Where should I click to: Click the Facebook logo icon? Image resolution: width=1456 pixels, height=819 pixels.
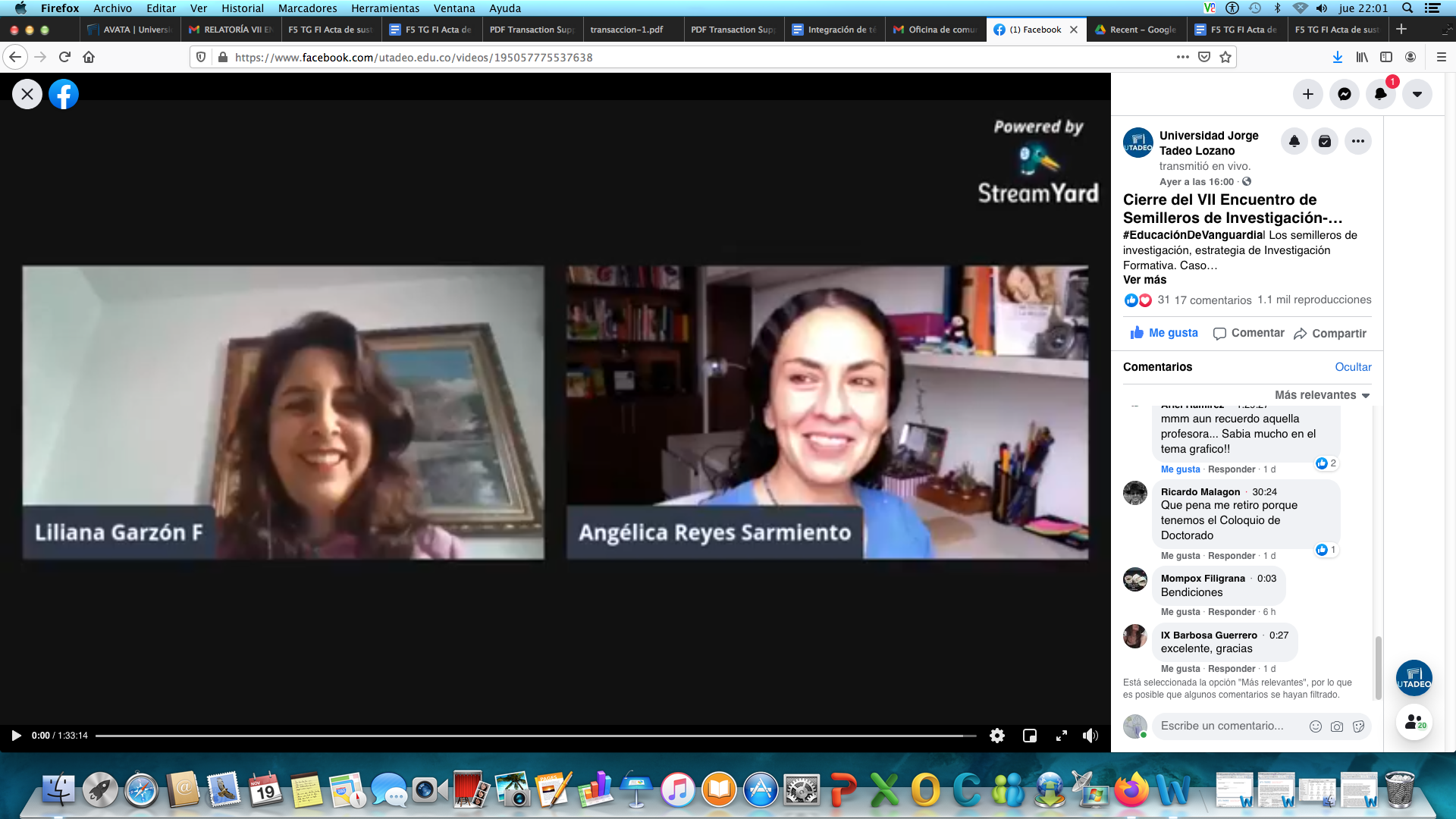(64, 94)
